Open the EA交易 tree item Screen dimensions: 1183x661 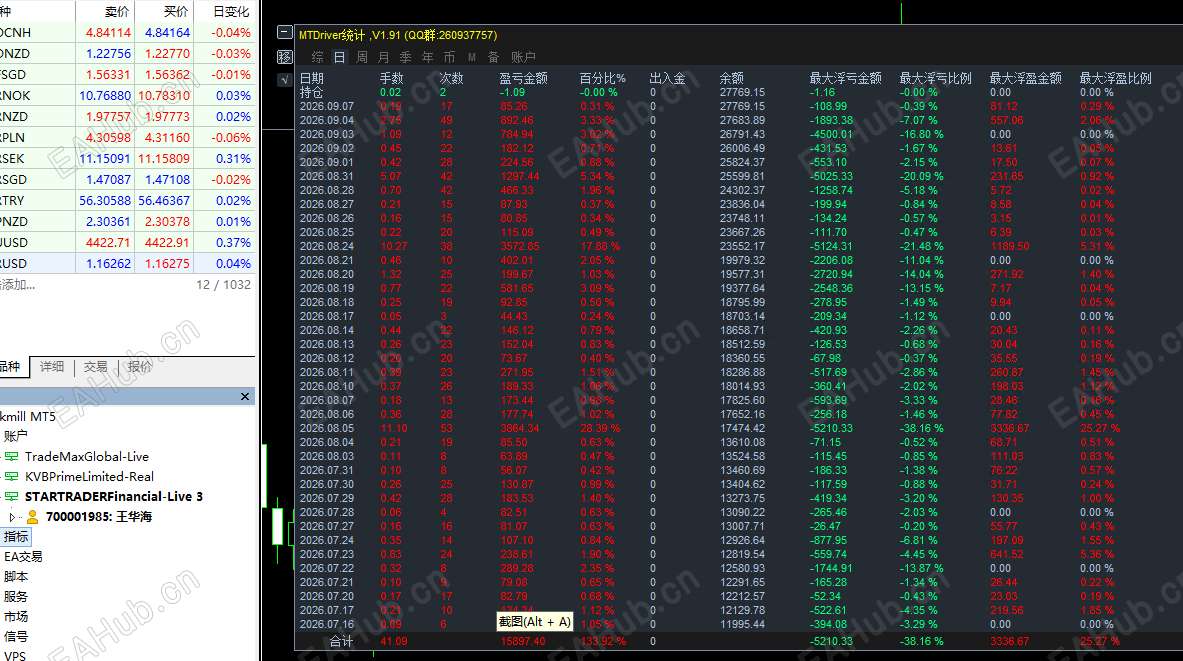click(x=23, y=557)
